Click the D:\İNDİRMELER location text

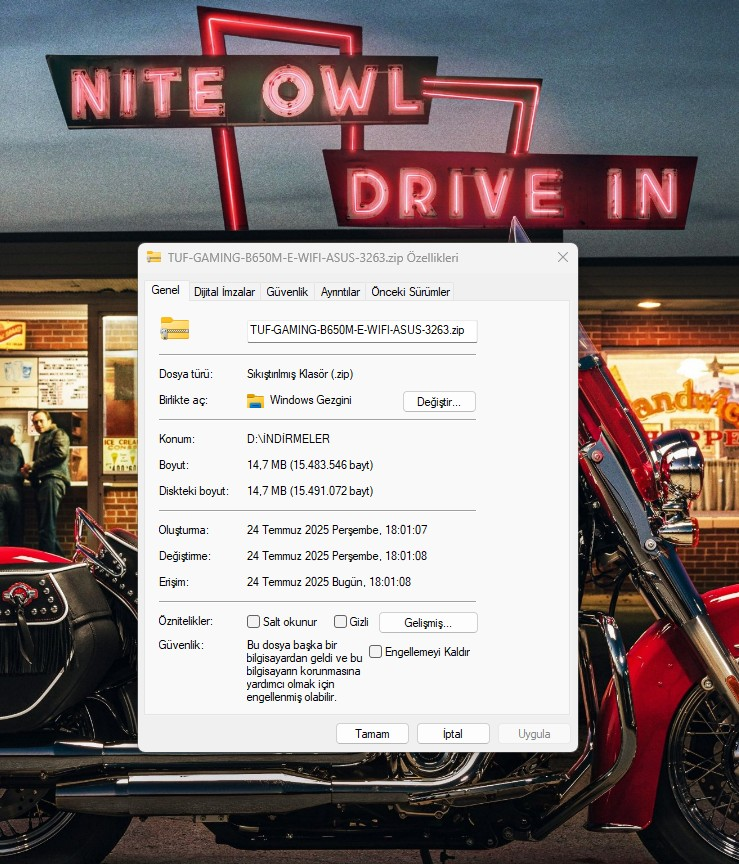pyautogui.click(x=288, y=439)
